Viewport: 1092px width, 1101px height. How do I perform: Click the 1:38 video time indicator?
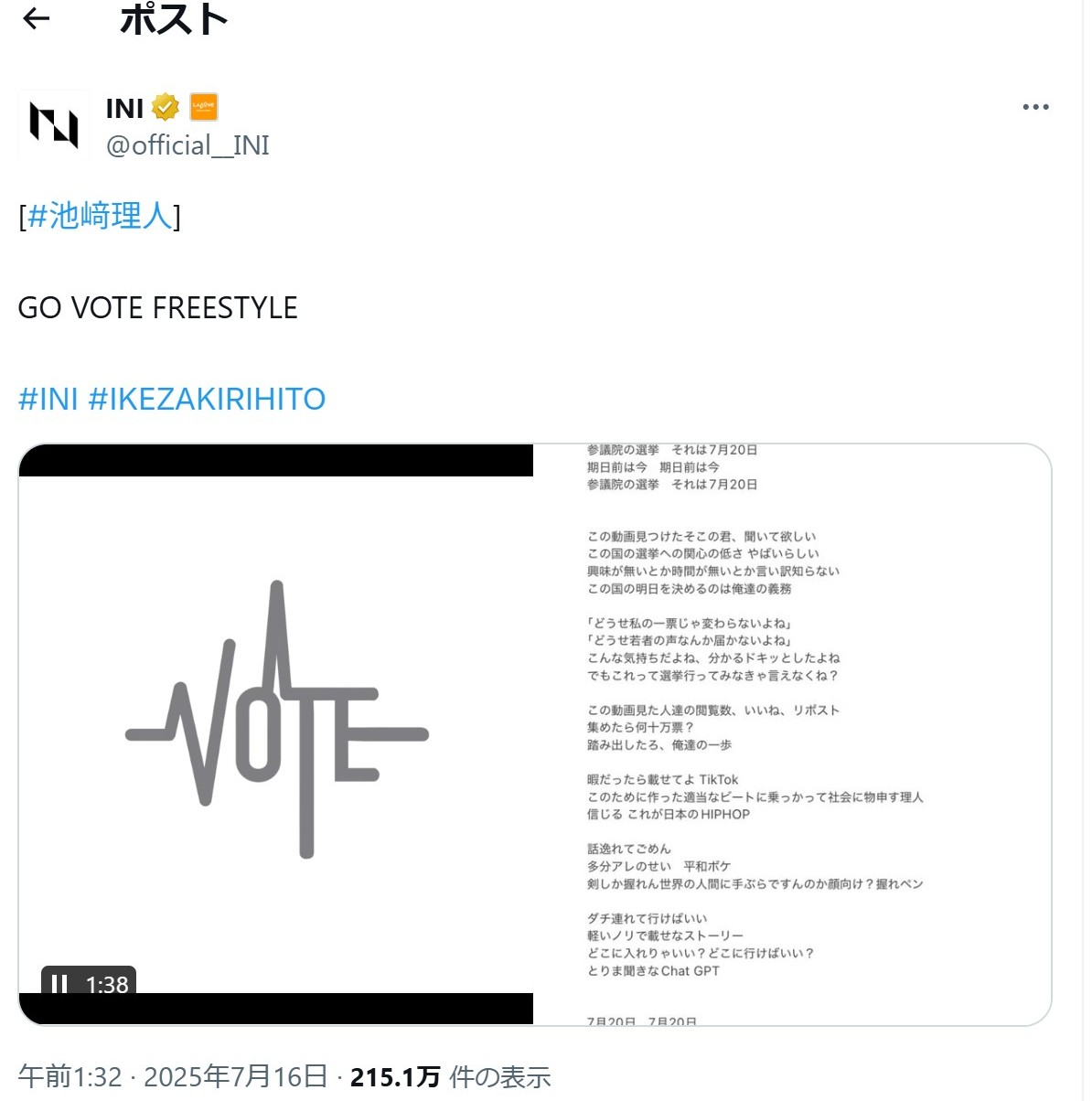pos(107,984)
